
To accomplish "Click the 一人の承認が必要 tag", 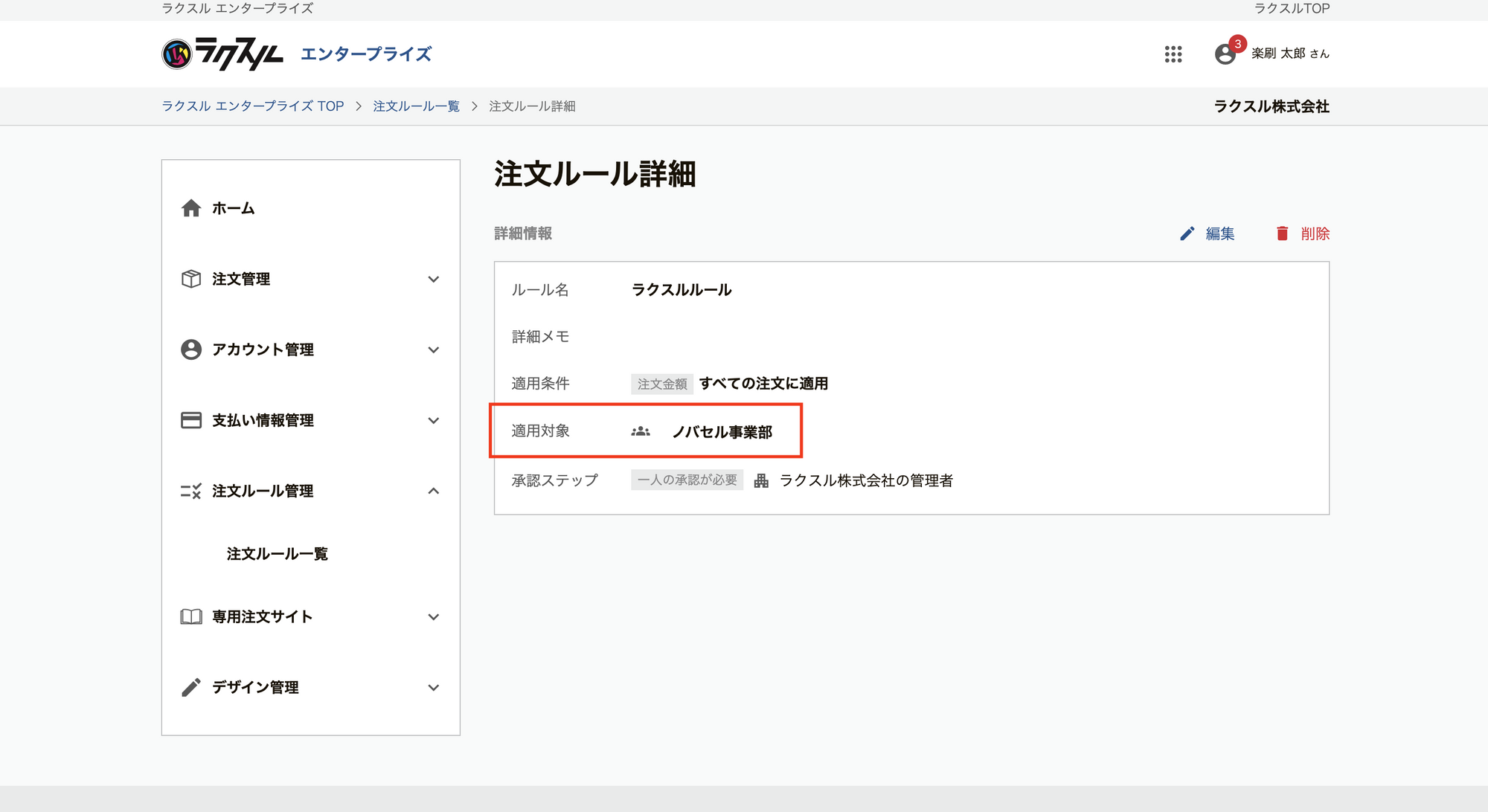I will pos(687,480).
